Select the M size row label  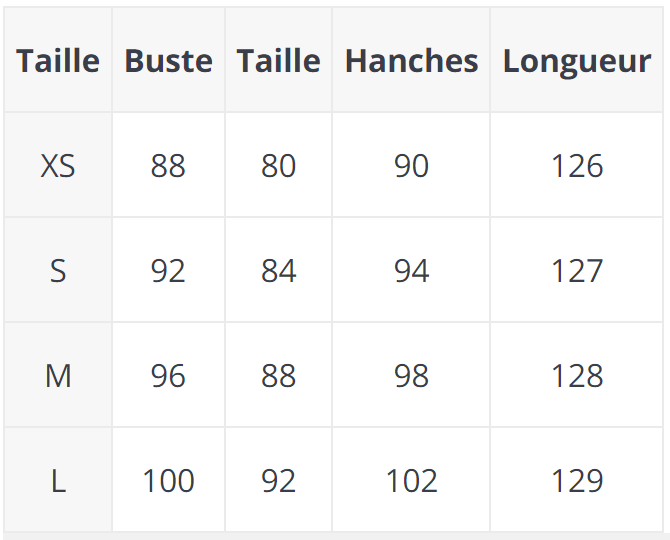click(x=58, y=376)
